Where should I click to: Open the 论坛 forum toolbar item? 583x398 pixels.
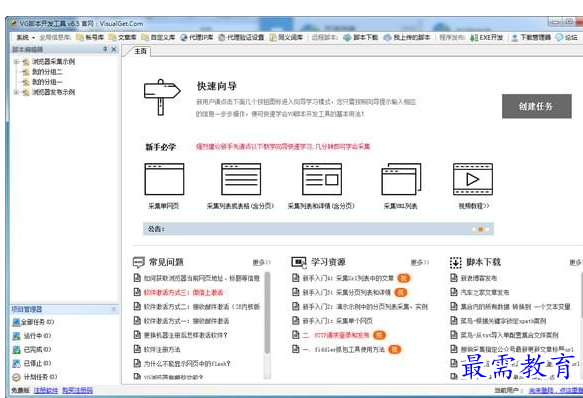click(567, 37)
